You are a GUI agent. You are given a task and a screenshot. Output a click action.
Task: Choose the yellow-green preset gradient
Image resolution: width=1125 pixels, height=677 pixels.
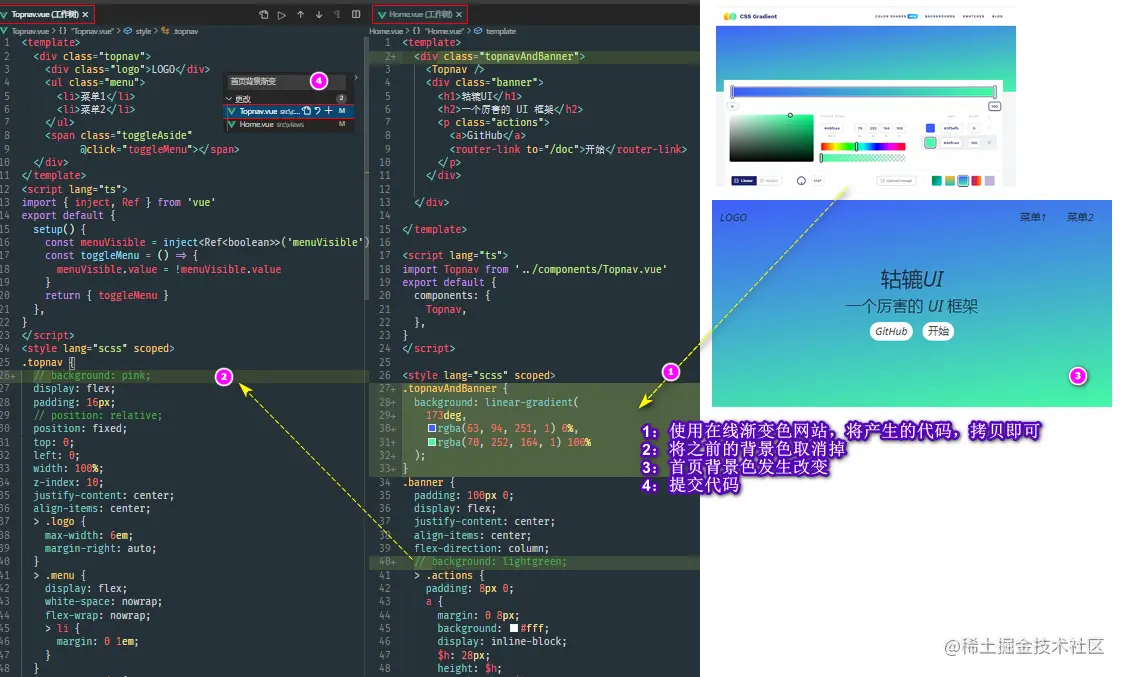(x=950, y=181)
